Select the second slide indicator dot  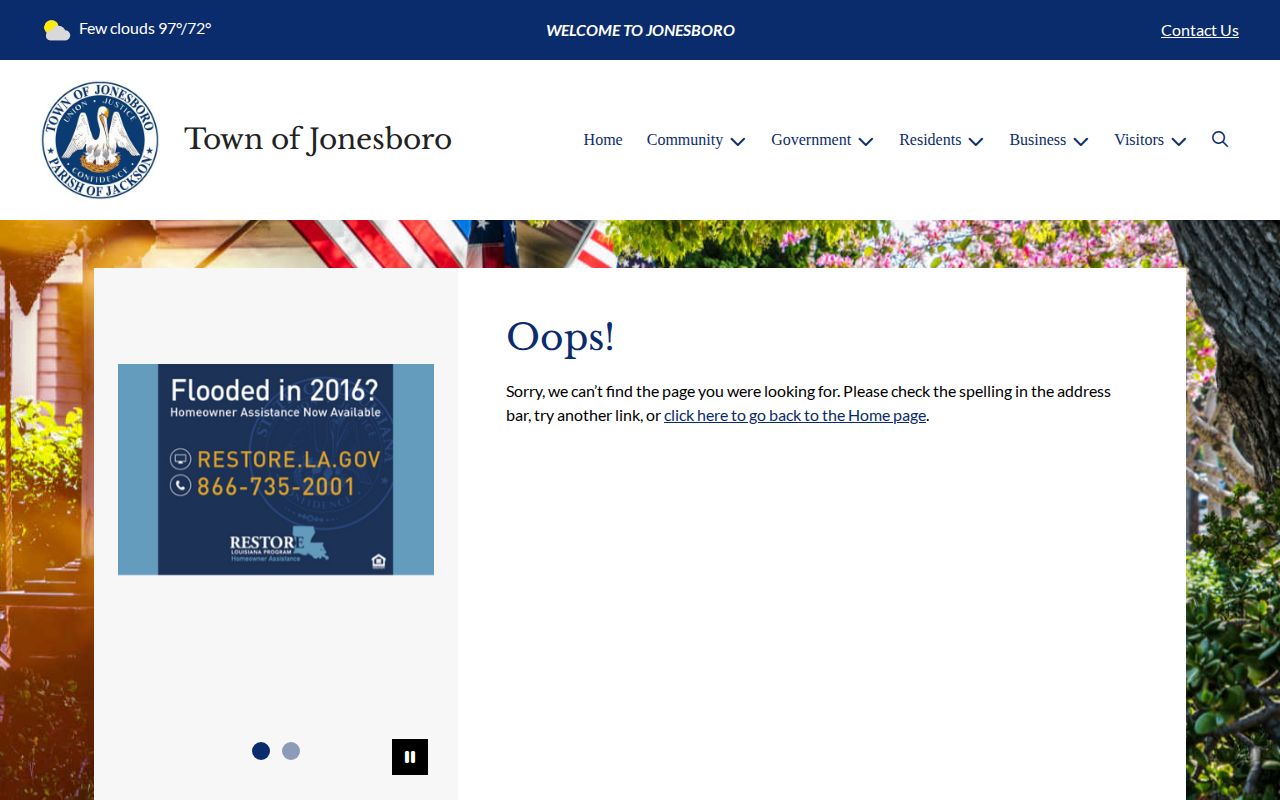pos(291,751)
